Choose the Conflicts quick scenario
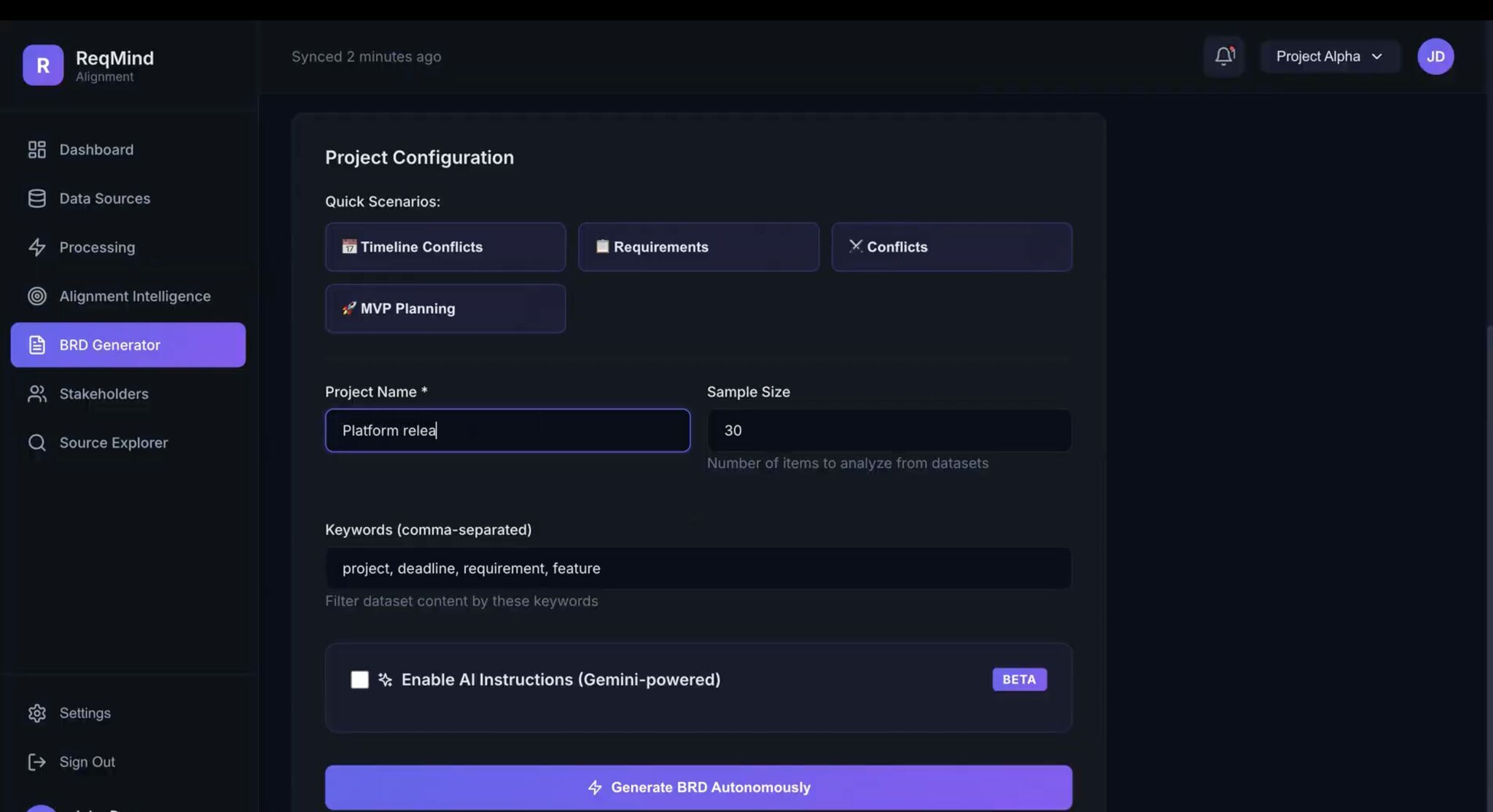The image size is (1493, 812). [x=951, y=247]
